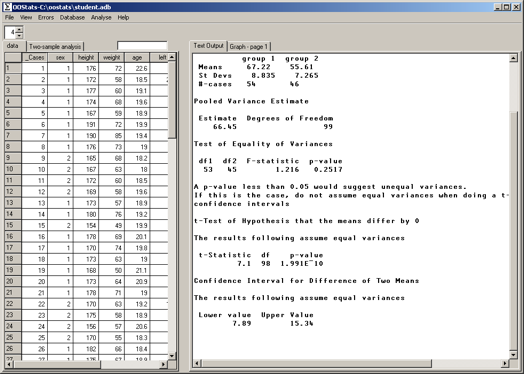This screenshot has height=375, width=526.
Task: Click text output vertical scrollbar thumb
Action: coord(513,231)
